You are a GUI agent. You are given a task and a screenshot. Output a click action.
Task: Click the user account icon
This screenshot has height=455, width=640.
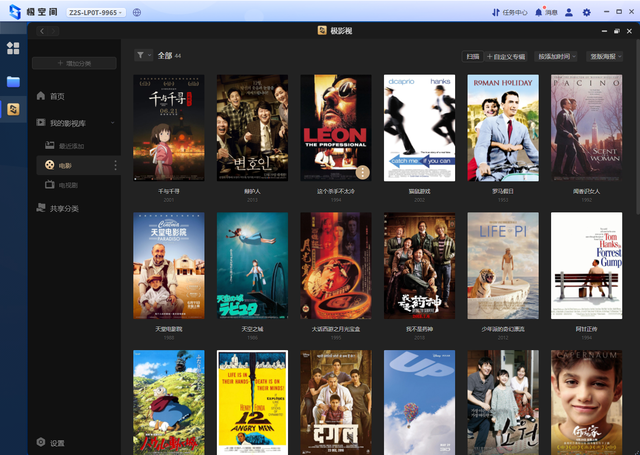(569, 13)
